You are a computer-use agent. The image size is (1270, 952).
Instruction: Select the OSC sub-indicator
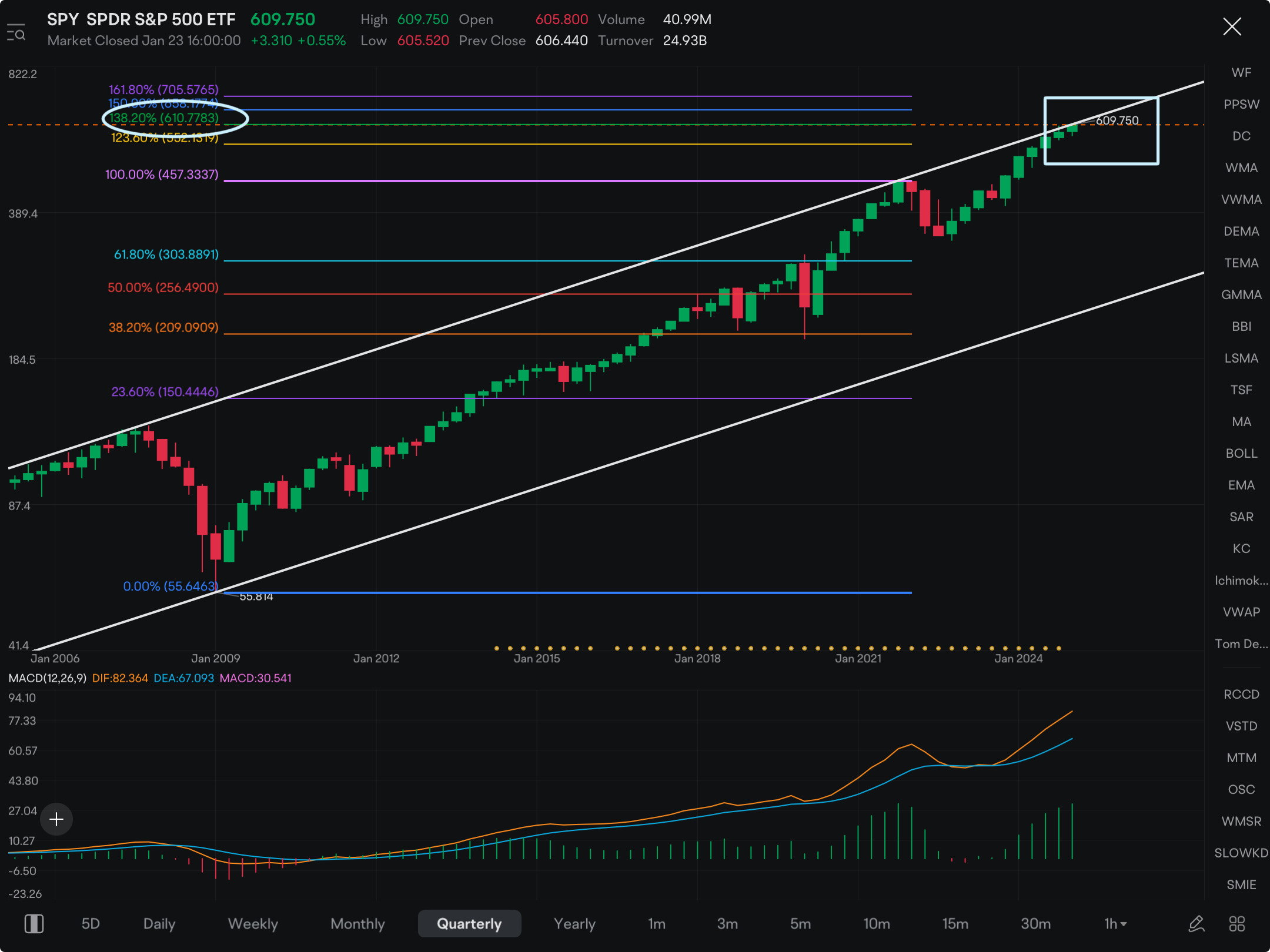1241,790
